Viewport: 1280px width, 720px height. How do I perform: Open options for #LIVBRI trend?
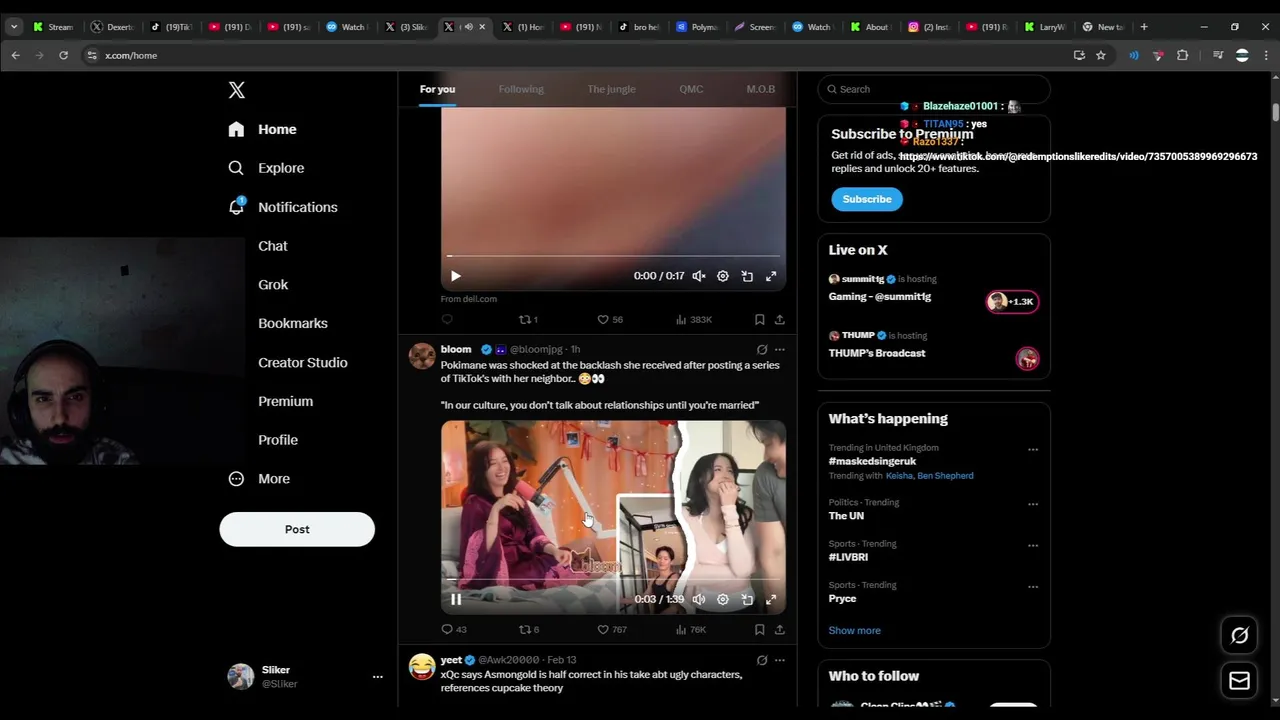[1033, 546]
